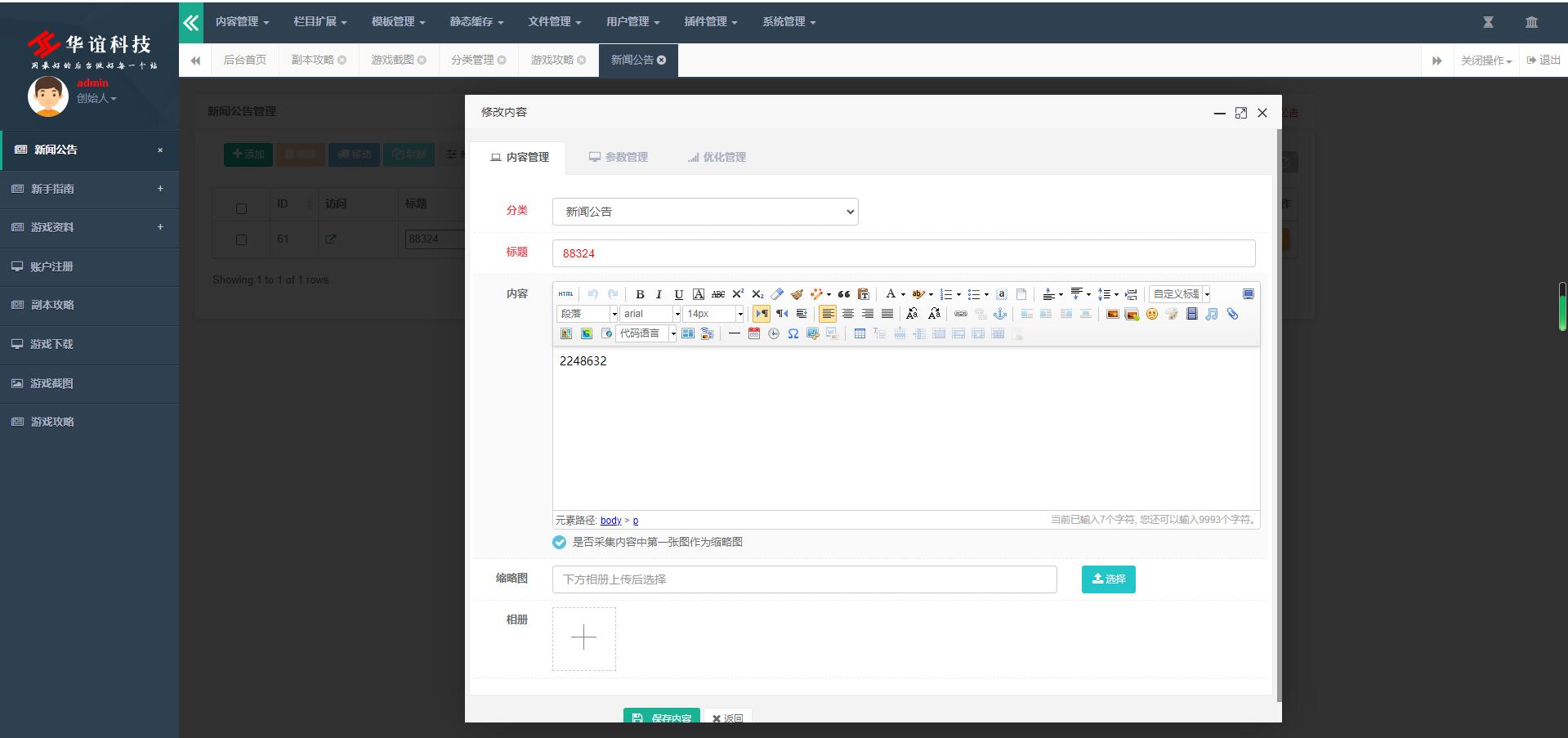The image size is (1568, 738).
Task: Click the 退出 logout link
Action: (x=1543, y=60)
